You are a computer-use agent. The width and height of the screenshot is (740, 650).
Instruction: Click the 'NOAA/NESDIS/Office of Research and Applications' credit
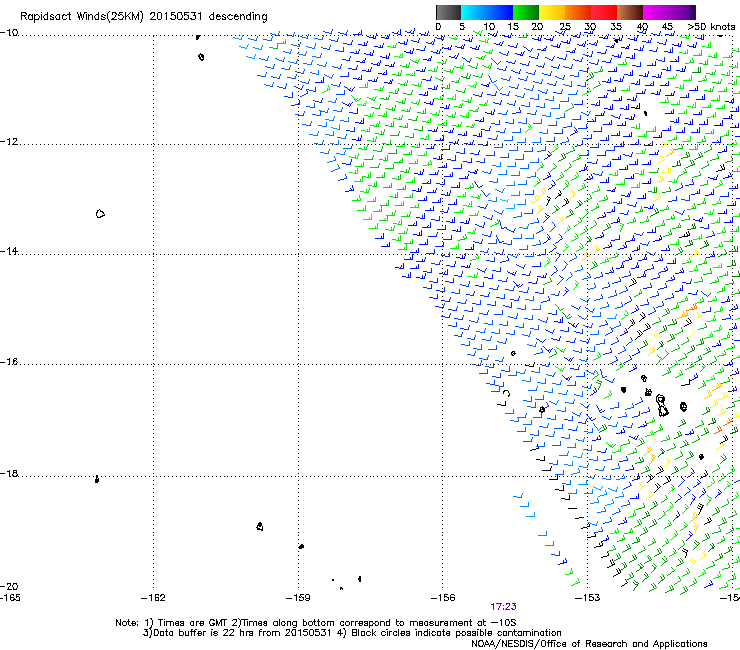point(589,644)
